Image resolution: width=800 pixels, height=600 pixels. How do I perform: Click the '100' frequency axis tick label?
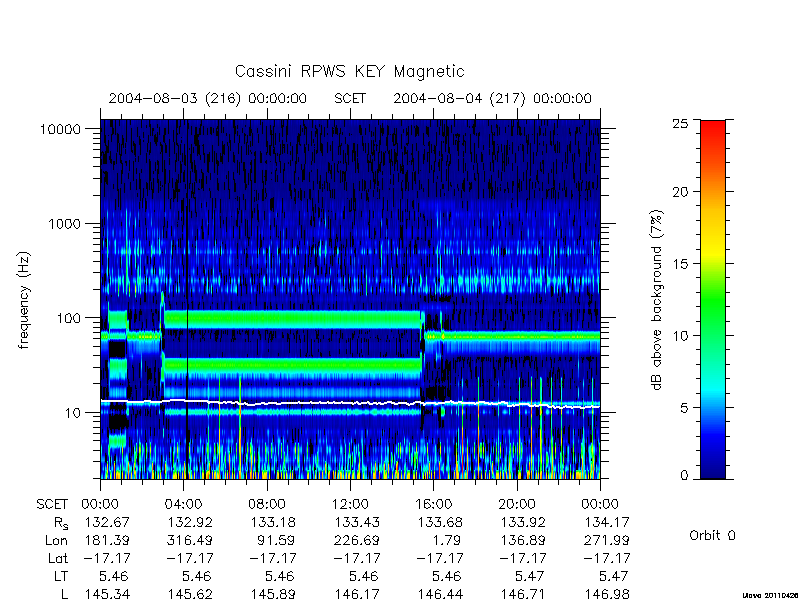(x=69, y=318)
